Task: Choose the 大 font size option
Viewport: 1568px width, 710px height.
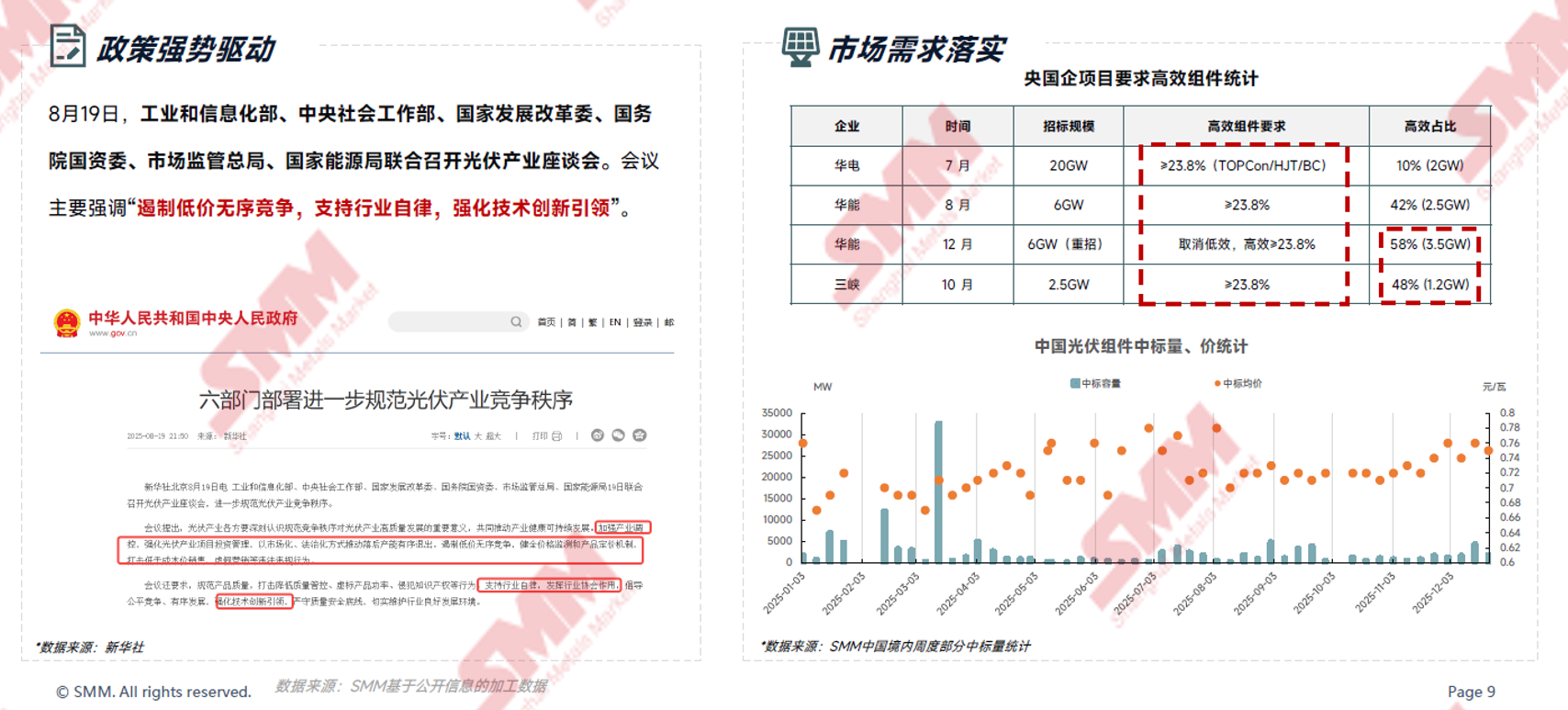Action: click(477, 436)
